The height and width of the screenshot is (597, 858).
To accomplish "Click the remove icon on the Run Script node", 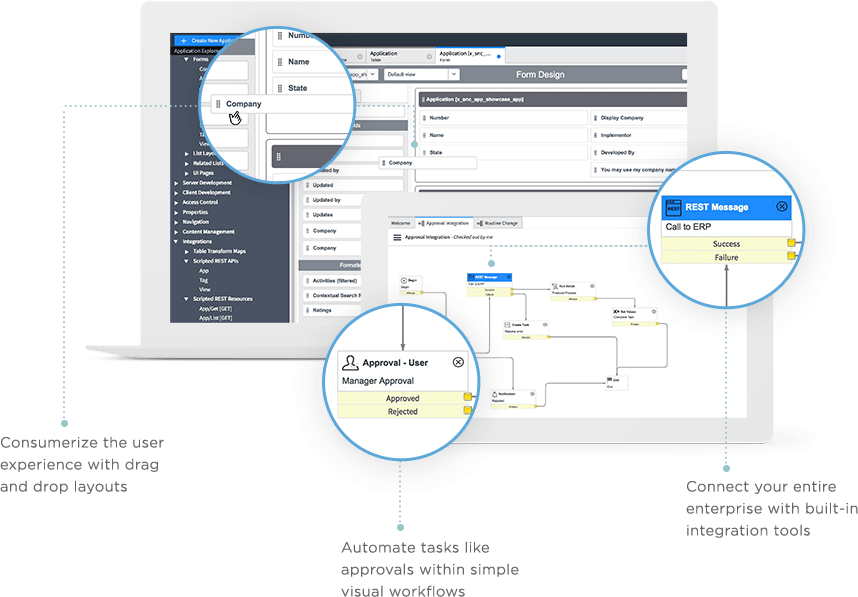I will click(x=592, y=286).
